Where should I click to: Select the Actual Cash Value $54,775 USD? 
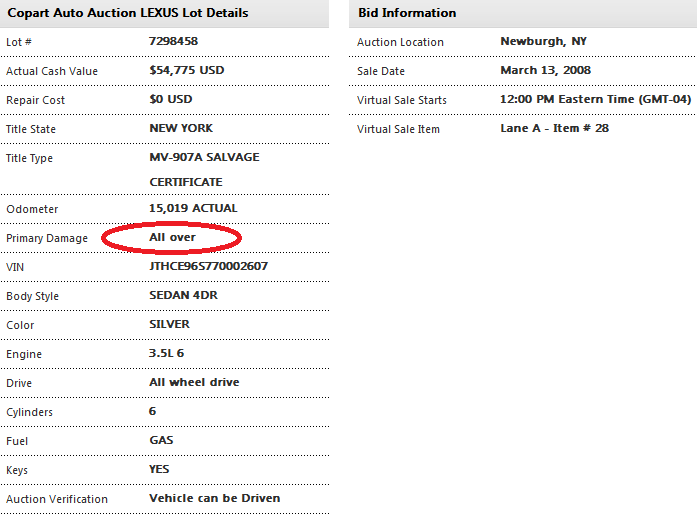(188, 71)
